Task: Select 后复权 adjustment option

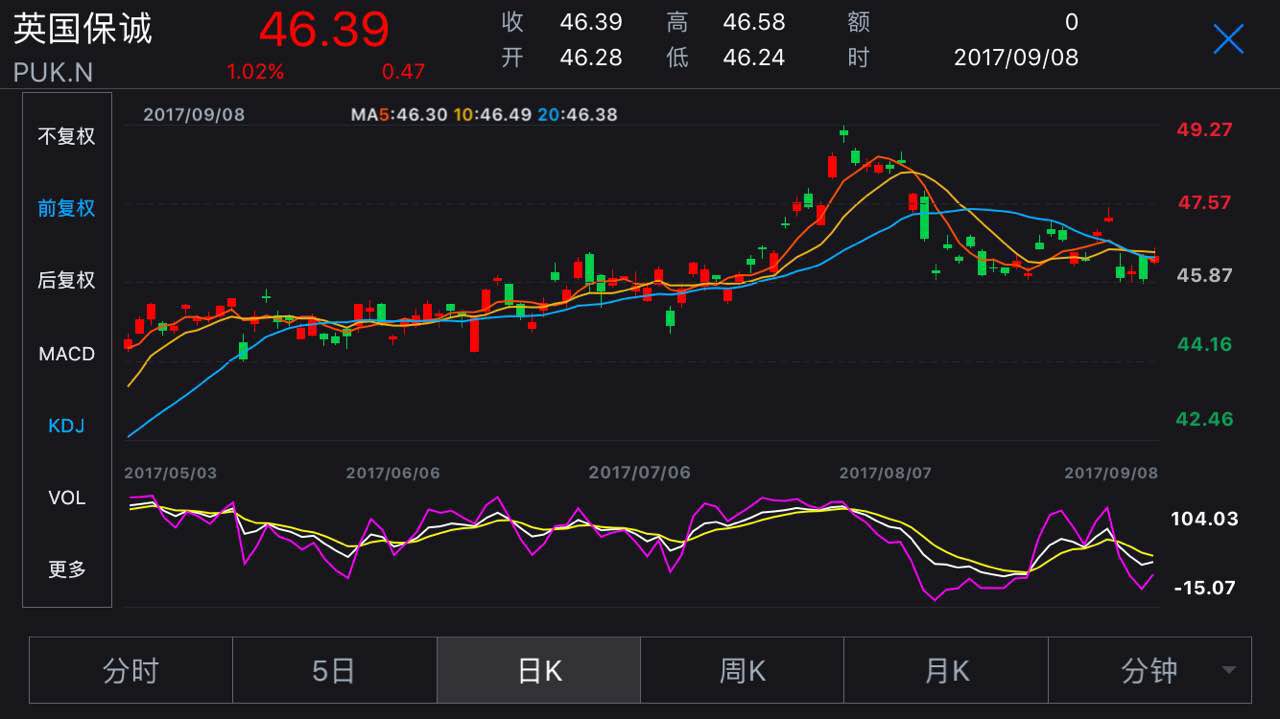Action: (67, 280)
